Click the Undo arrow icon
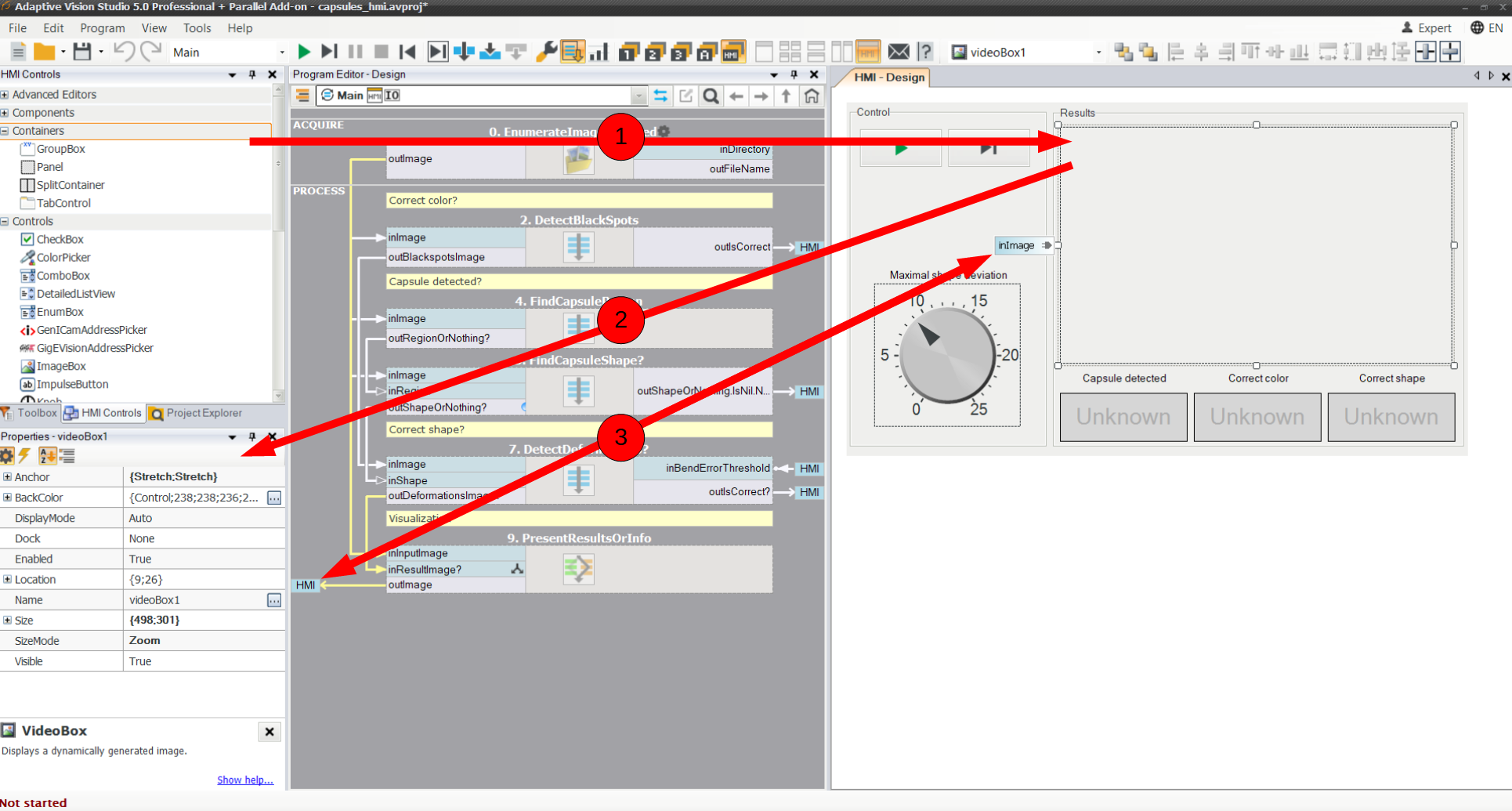 tap(124, 52)
